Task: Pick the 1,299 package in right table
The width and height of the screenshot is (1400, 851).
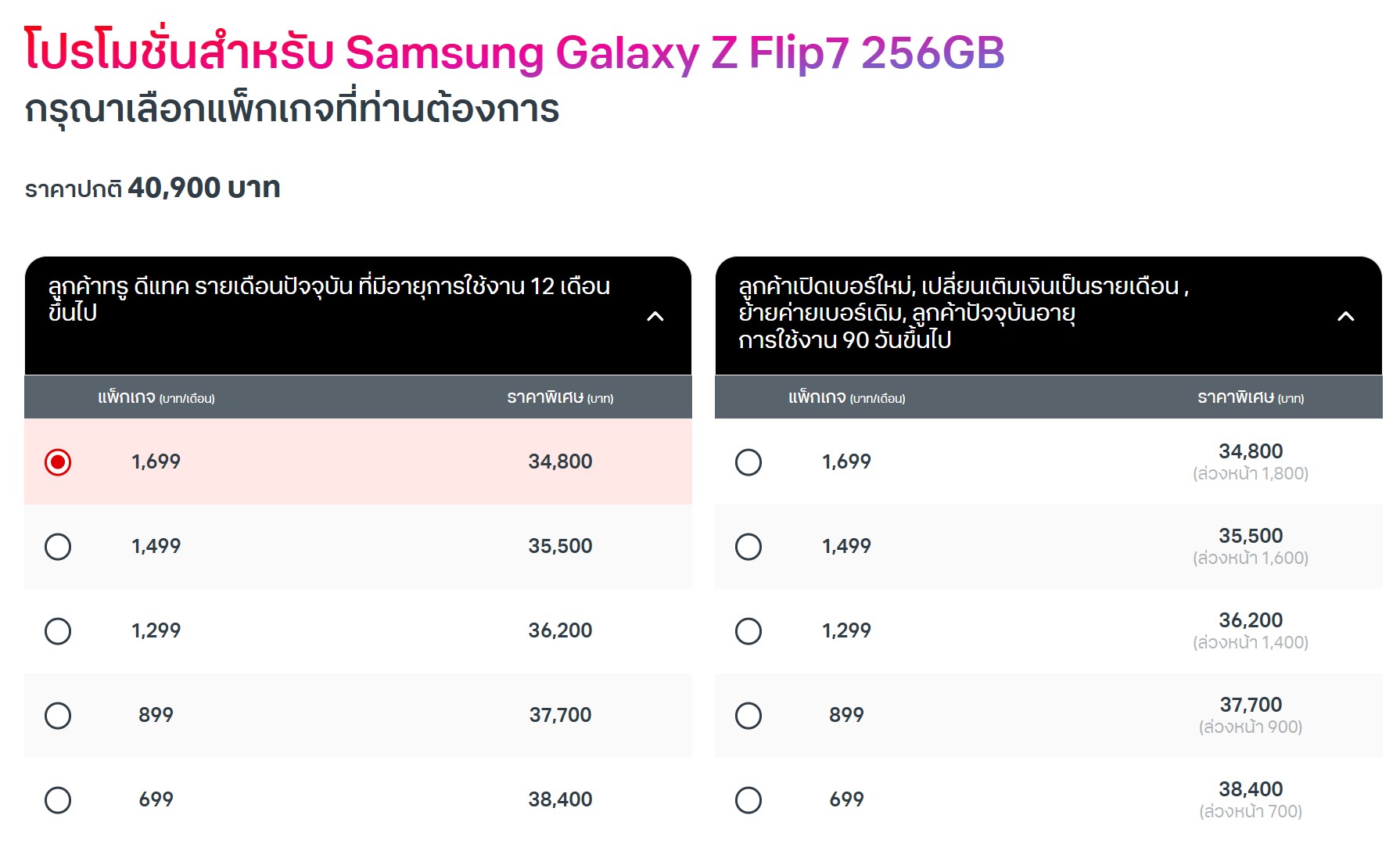Action: (x=748, y=631)
